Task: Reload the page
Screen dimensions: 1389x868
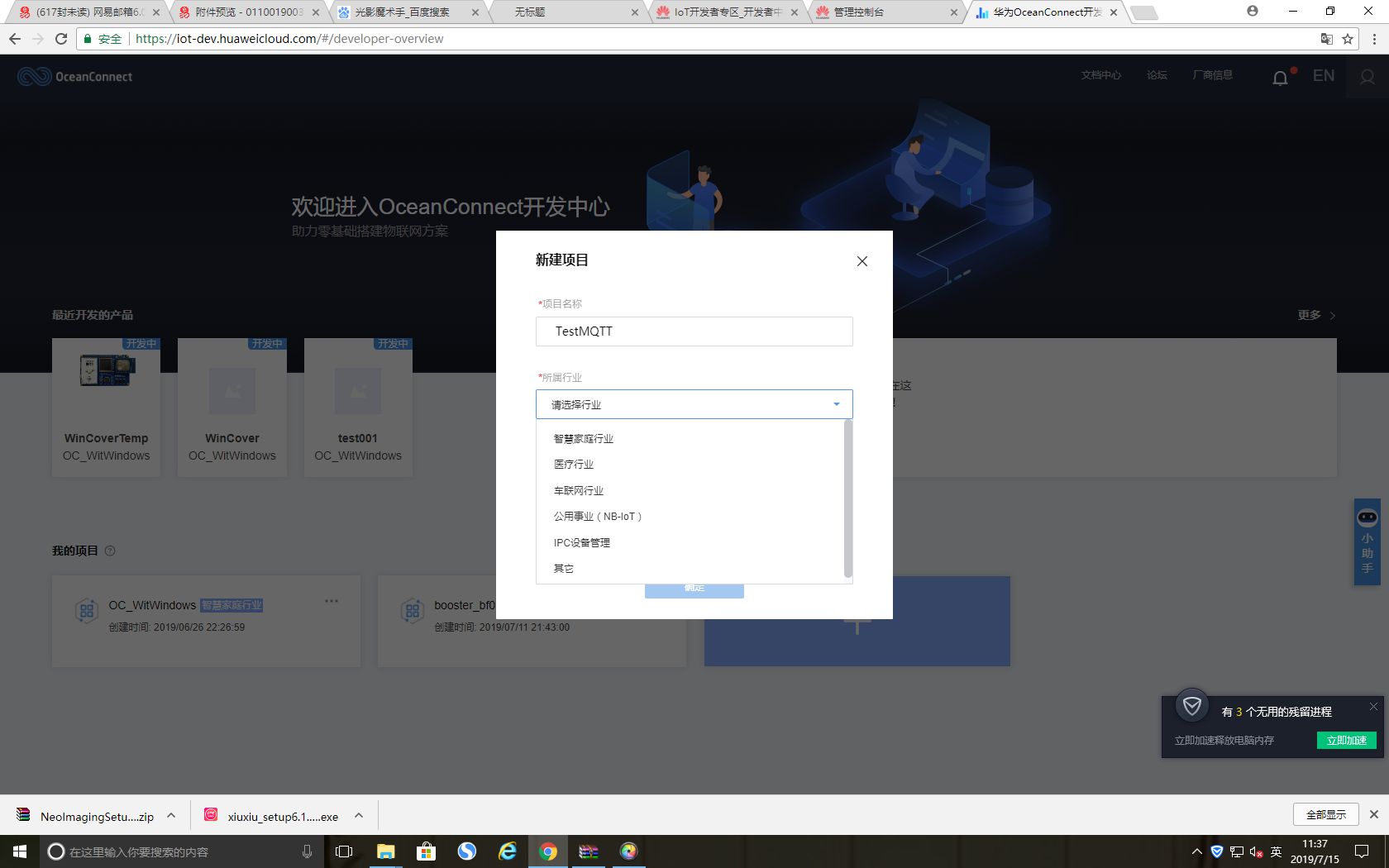Action: tap(61, 39)
